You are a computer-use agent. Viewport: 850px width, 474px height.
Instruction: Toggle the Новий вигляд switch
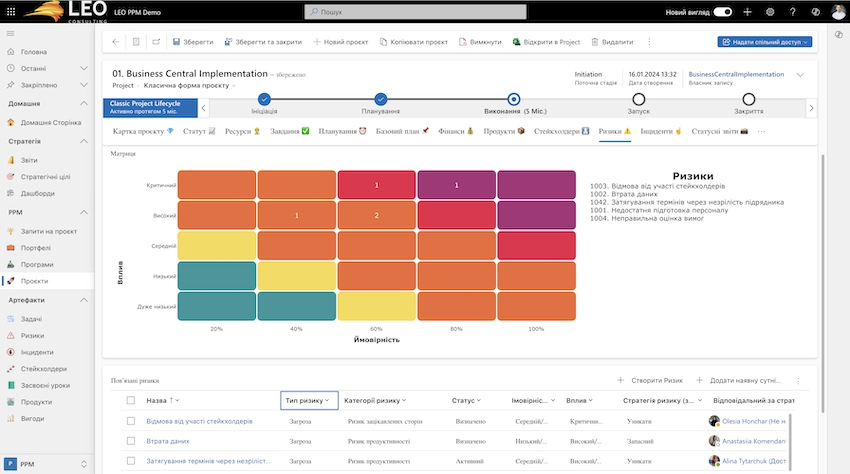(722, 11)
